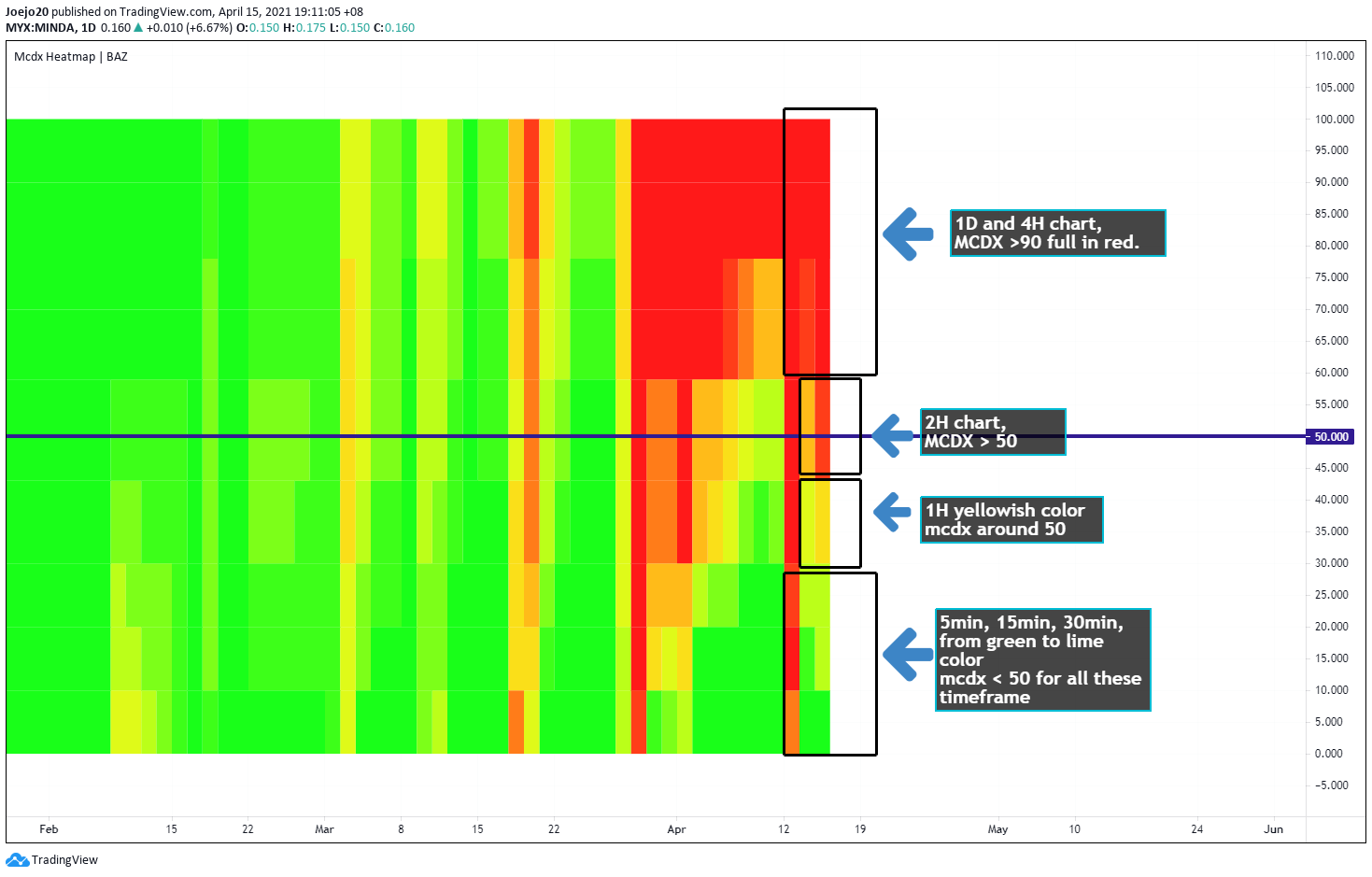
Task: Click the C:0.160 close value
Action: pos(394,28)
